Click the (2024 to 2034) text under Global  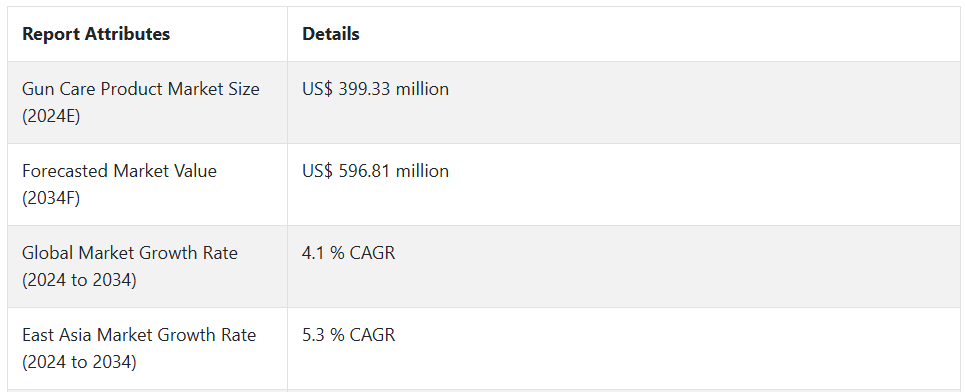pyautogui.click(x=79, y=280)
